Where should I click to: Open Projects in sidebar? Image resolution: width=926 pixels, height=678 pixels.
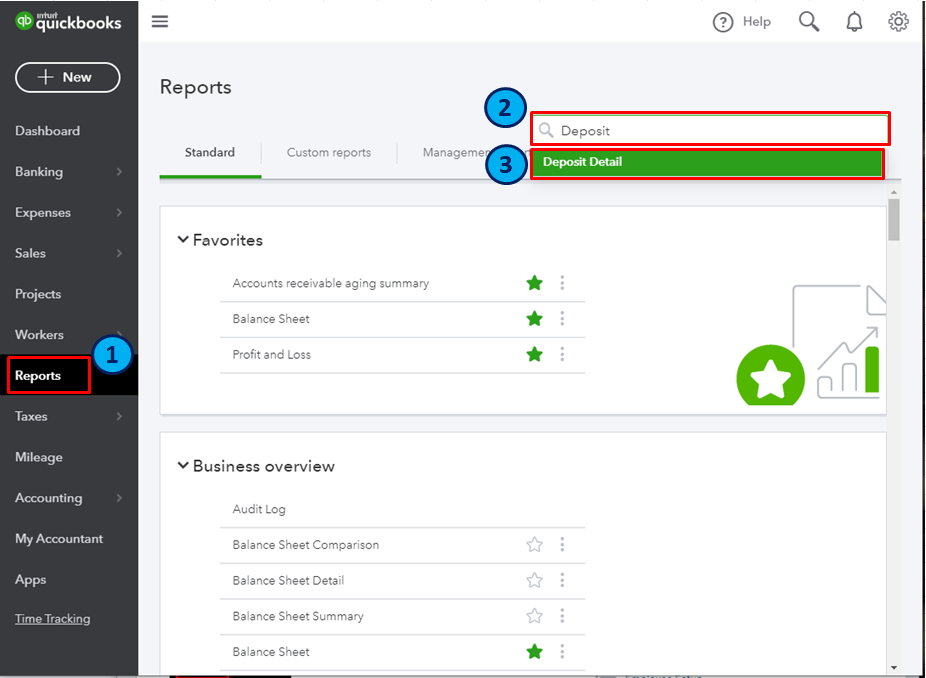coord(38,294)
